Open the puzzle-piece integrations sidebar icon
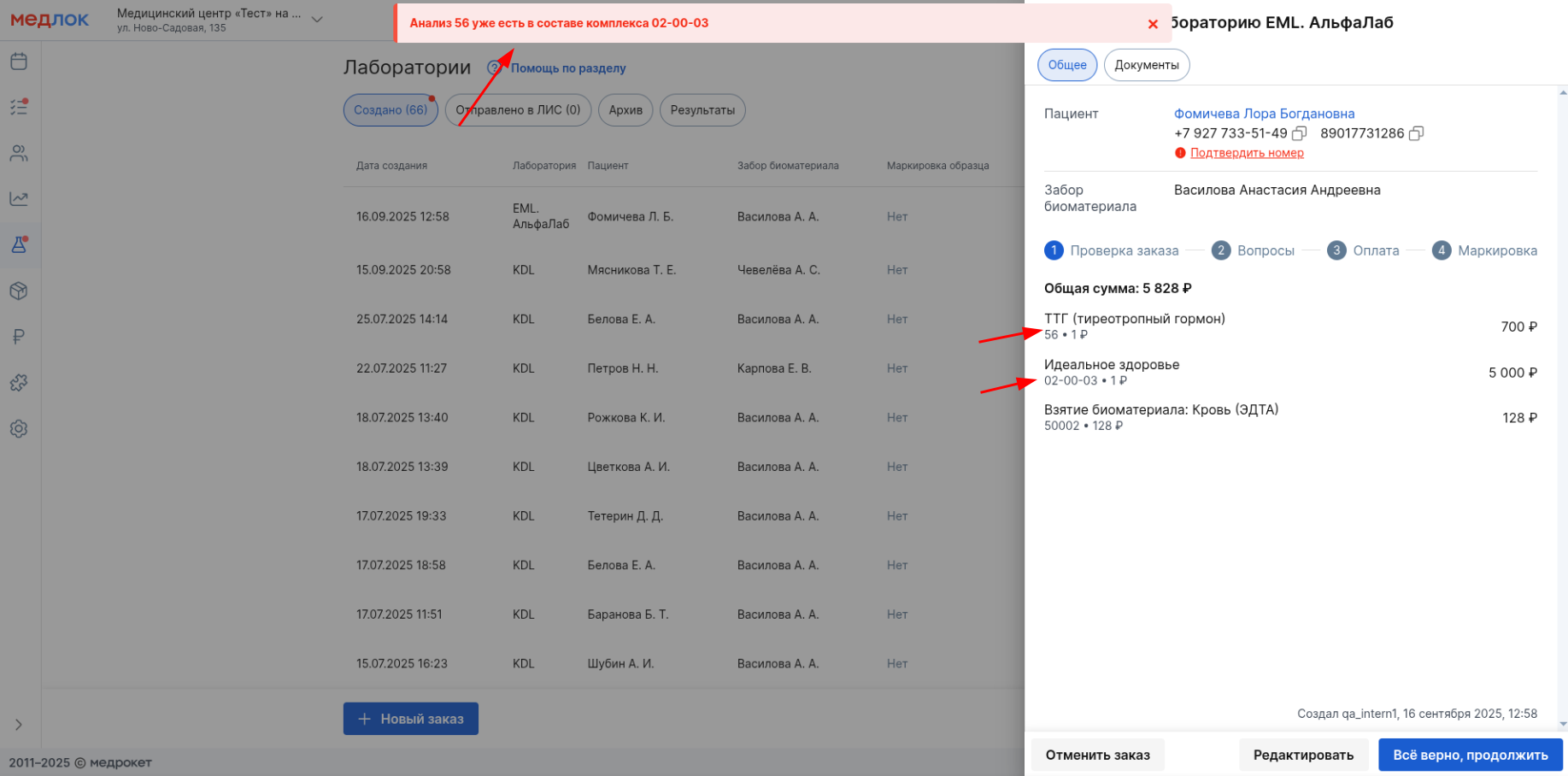Image resolution: width=1568 pixels, height=776 pixels. tap(19, 383)
